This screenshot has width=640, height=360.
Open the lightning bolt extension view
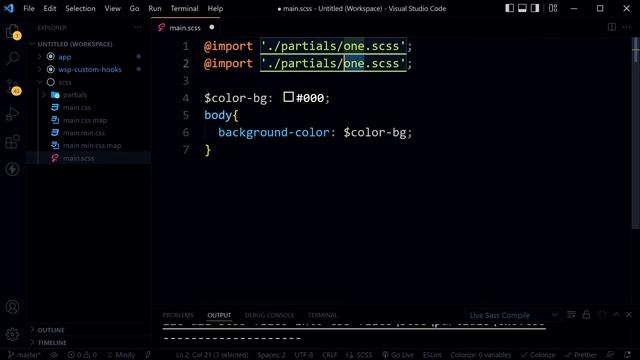click(13, 169)
